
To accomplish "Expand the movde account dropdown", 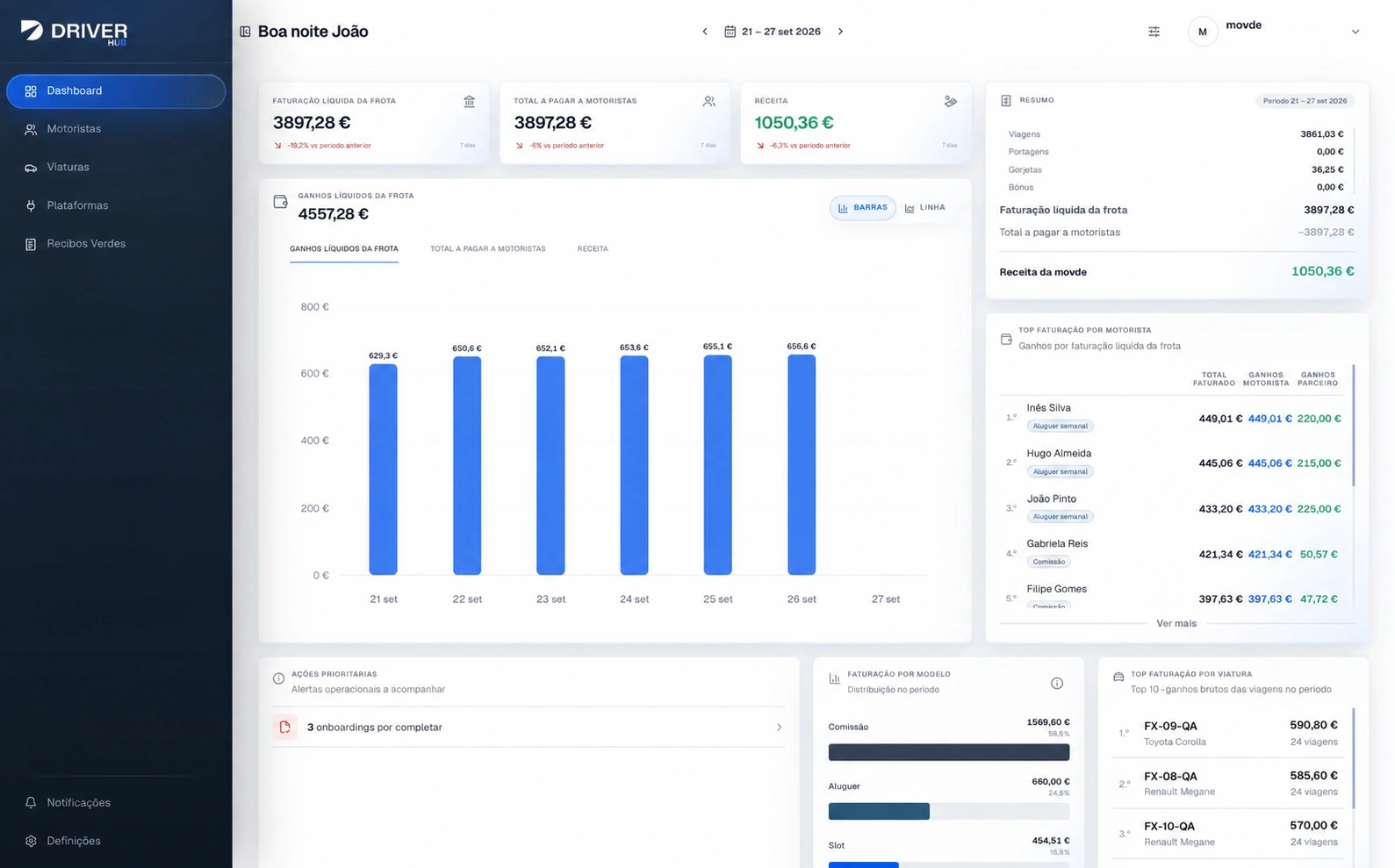I will click(x=1355, y=32).
